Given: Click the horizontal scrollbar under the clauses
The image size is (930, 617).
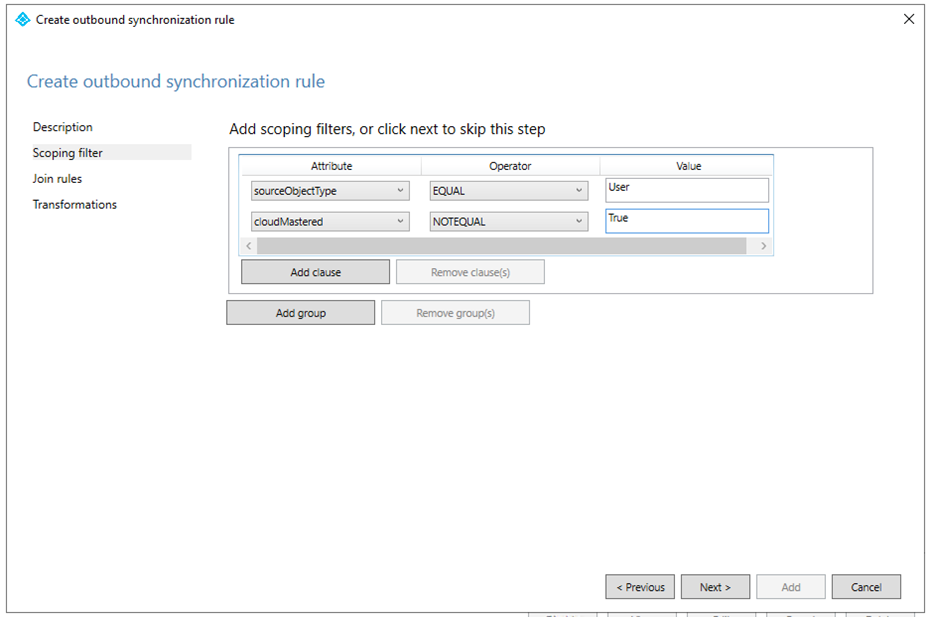Looking at the screenshot, I should (500, 246).
